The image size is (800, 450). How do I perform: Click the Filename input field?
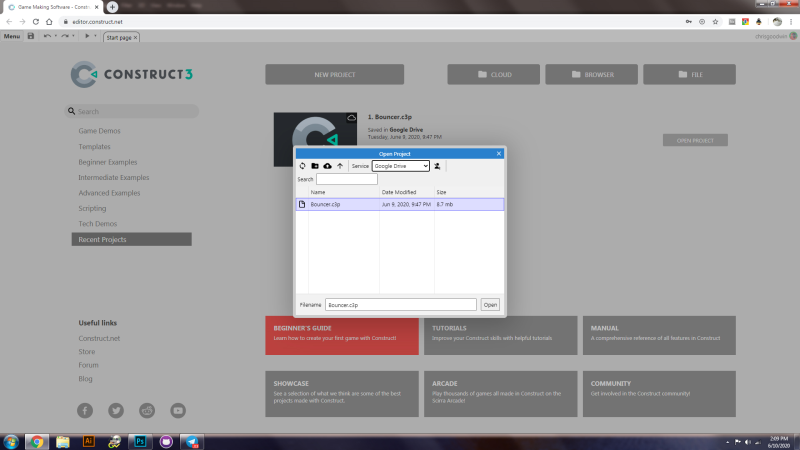pyautogui.click(x=401, y=305)
